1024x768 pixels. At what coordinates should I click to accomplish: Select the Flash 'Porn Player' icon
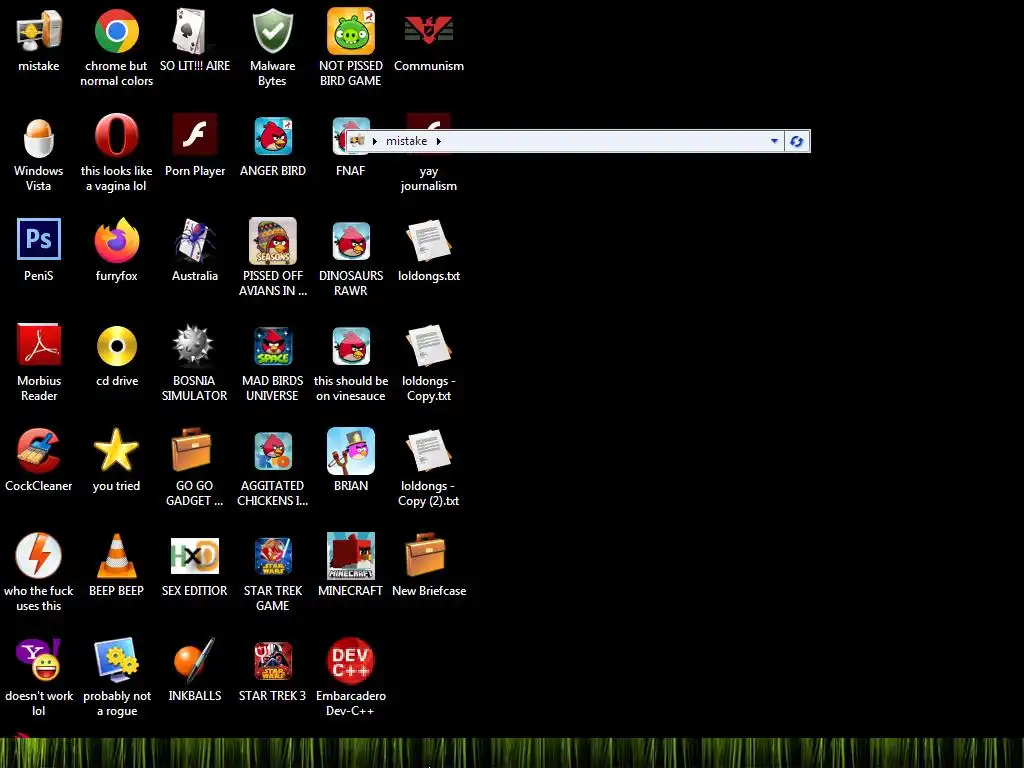(x=195, y=135)
